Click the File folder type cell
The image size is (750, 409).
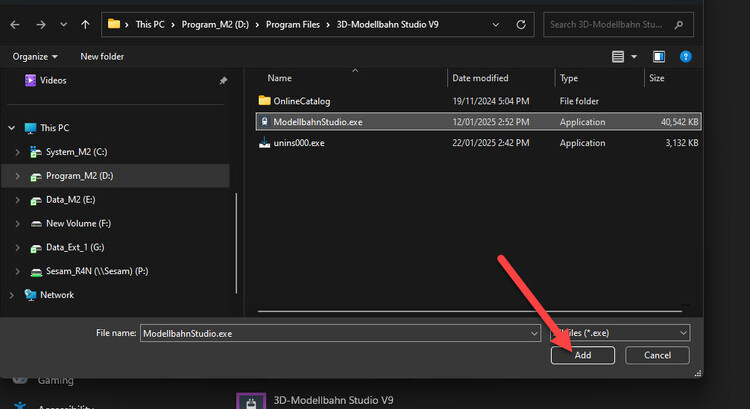[579, 101]
